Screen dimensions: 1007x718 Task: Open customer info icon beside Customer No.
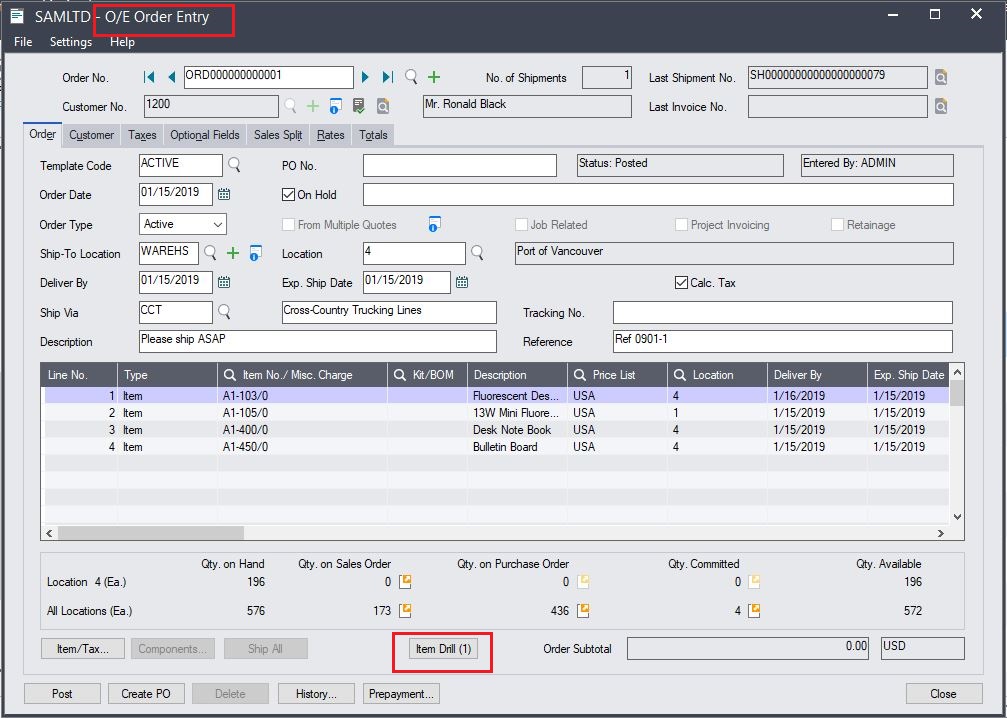click(x=335, y=106)
